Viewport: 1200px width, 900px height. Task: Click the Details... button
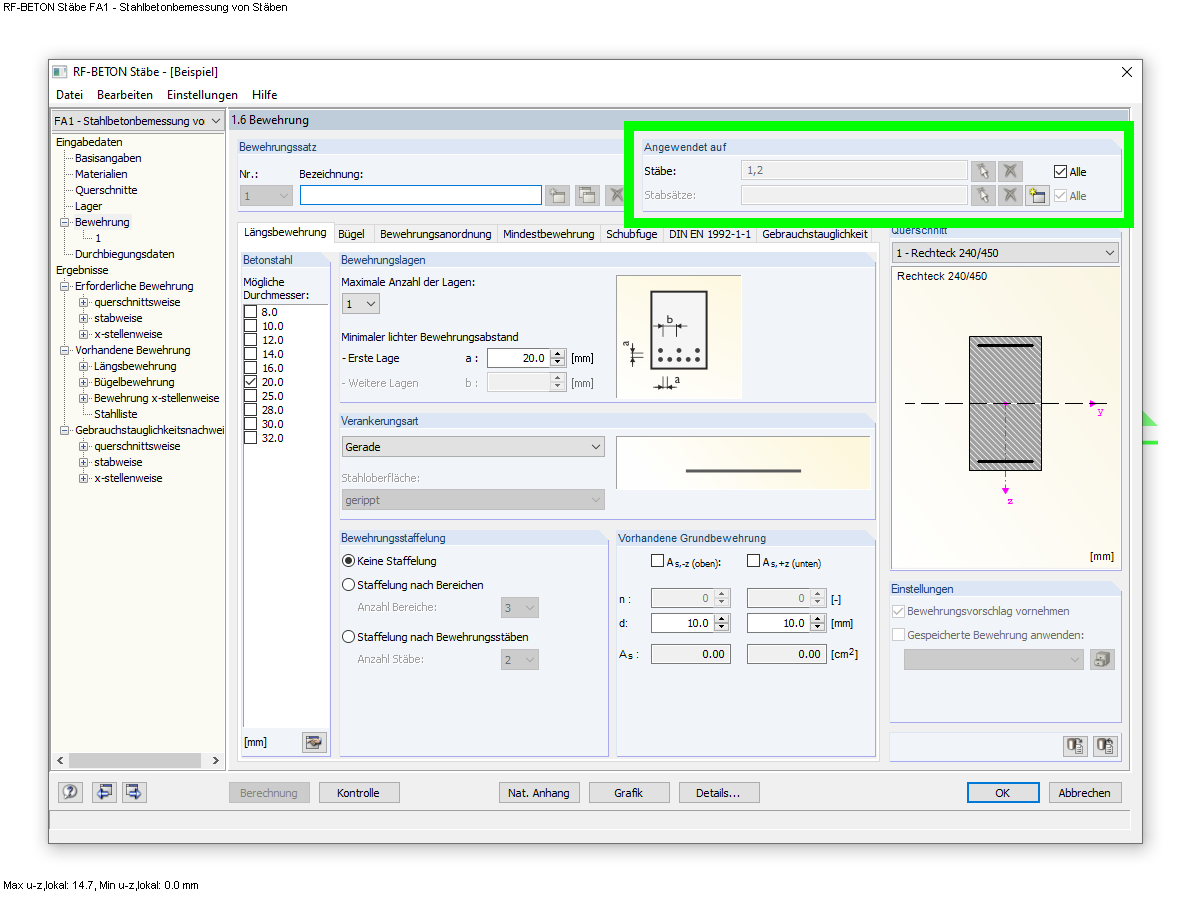pos(719,793)
